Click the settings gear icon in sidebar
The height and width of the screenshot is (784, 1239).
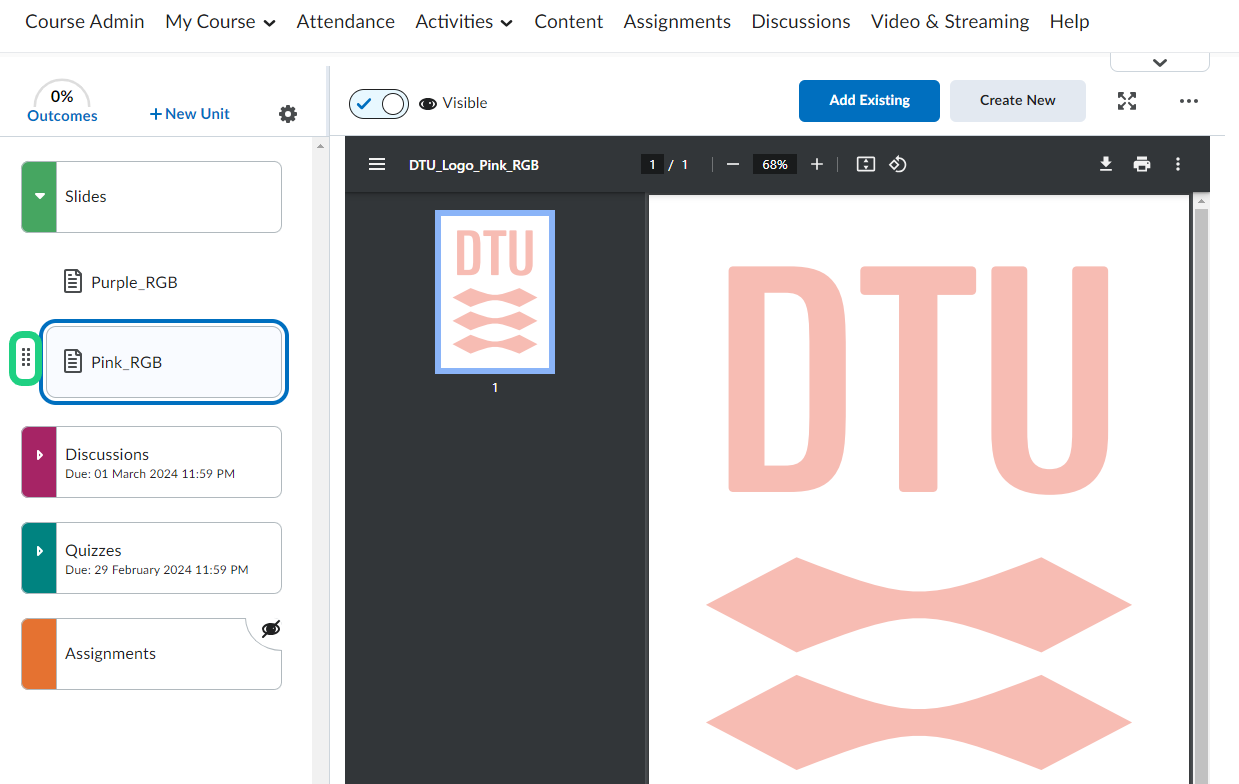(x=288, y=114)
